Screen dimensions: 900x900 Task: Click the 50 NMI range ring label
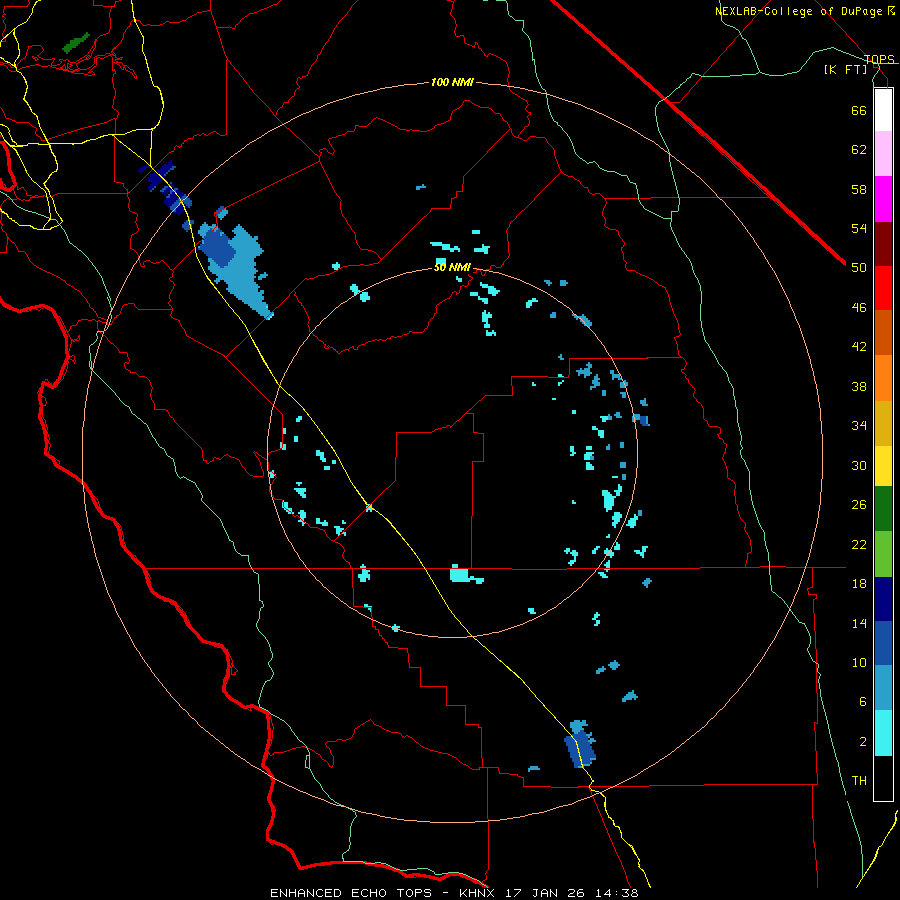click(x=452, y=267)
